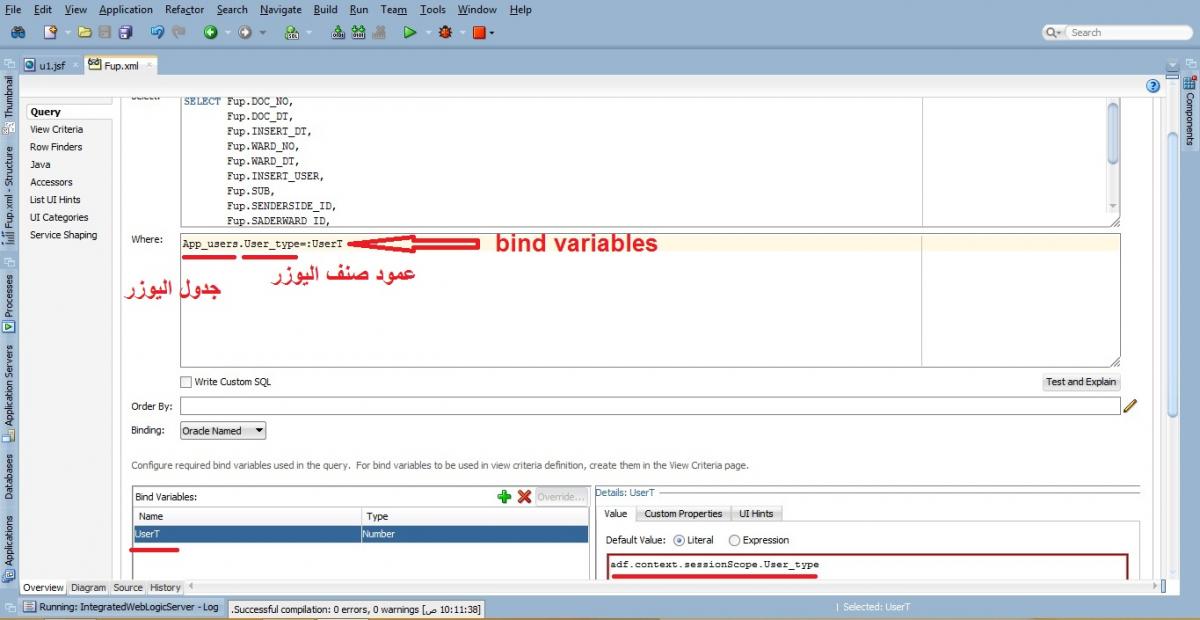Screen dimensions: 1200x620
Task: Enable the Write Custom SQL checkbox
Action: click(186, 382)
